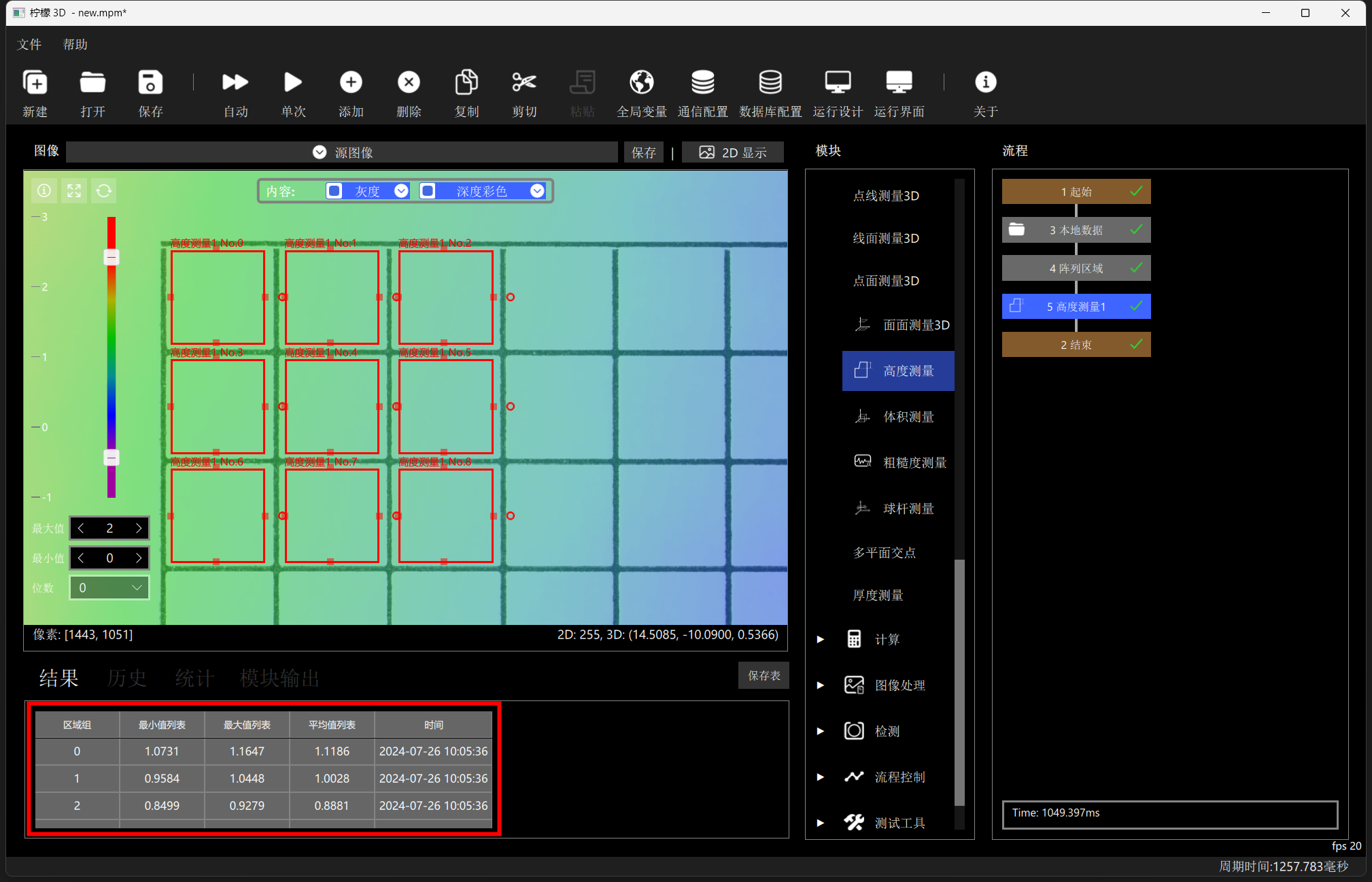
Task: Switch to the 统计 tab
Action: 194,678
